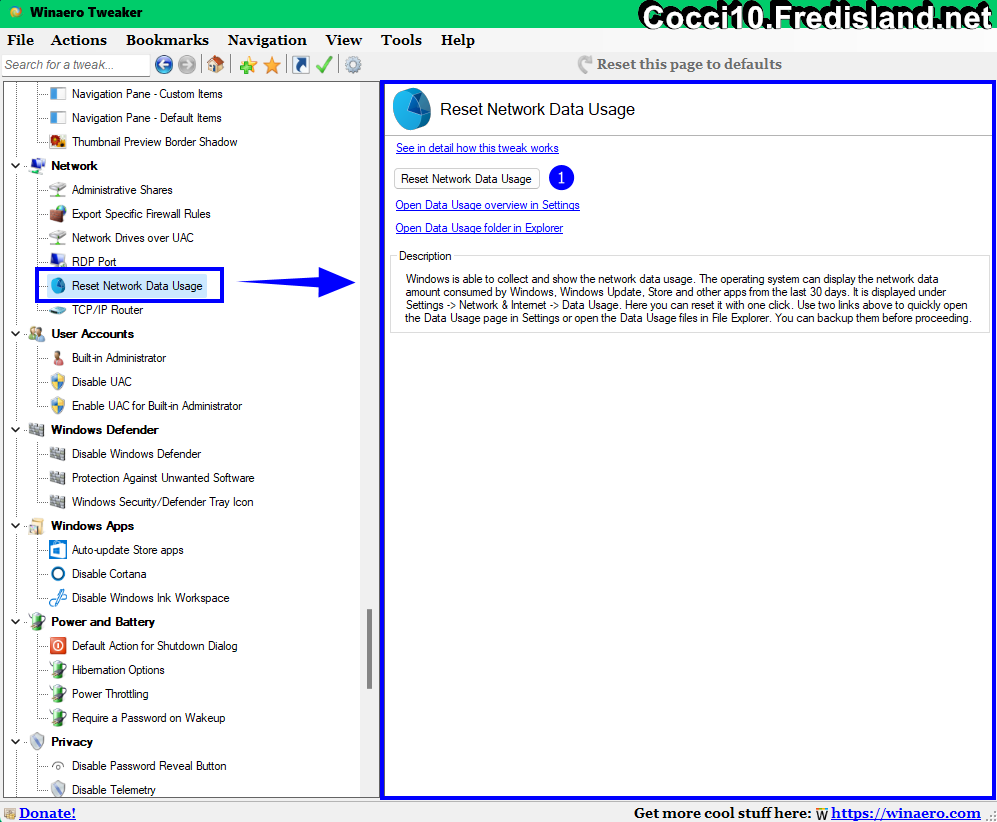
Task: Go to the Home page icon
Action: (x=216, y=64)
